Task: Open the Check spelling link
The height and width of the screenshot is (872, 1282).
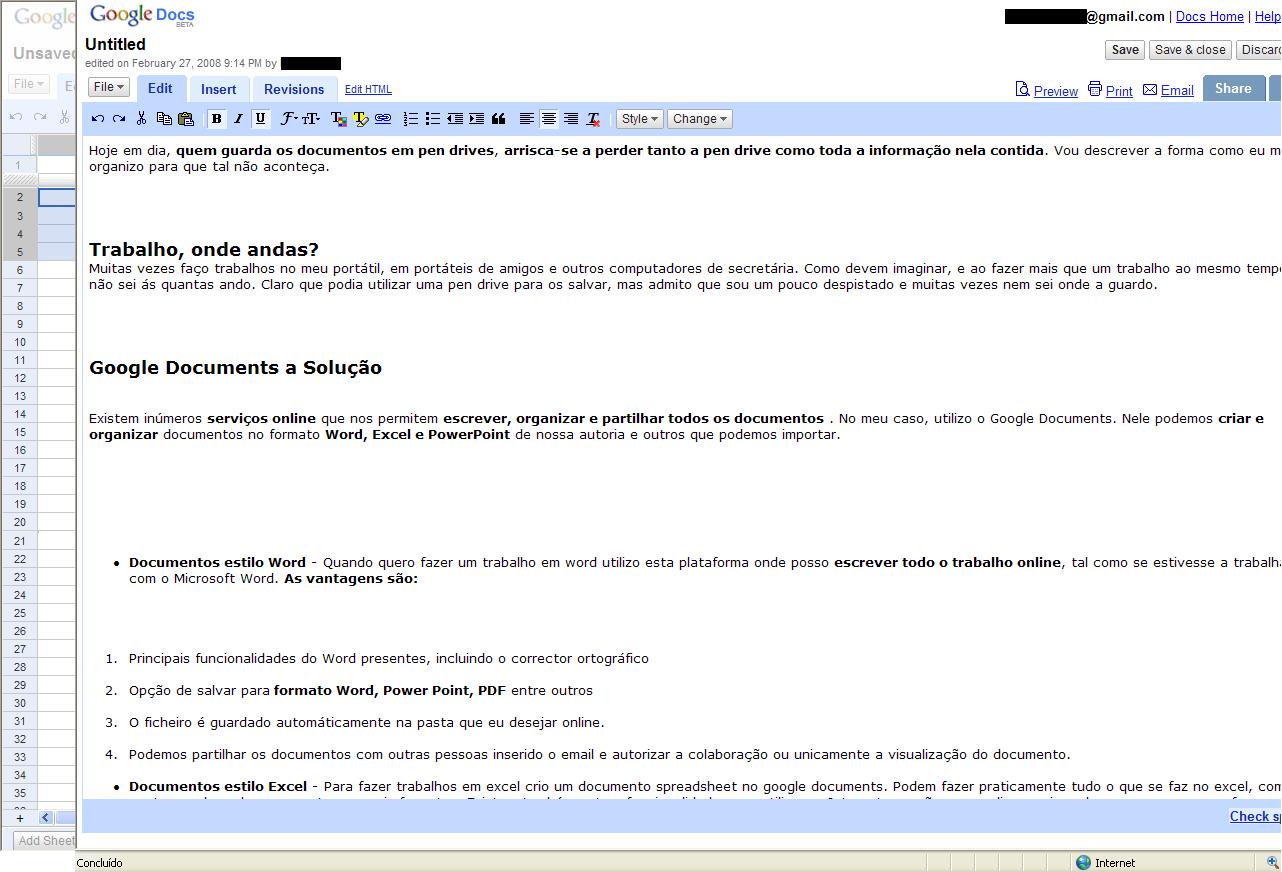Action: pos(1255,816)
